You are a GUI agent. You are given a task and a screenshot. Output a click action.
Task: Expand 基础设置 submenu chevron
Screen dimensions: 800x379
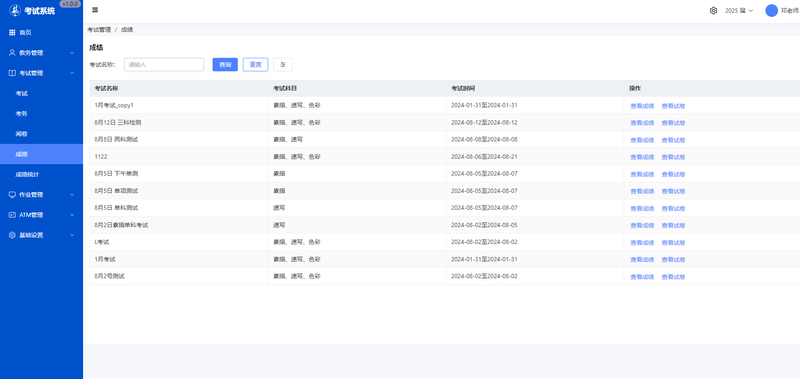tap(72, 235)
